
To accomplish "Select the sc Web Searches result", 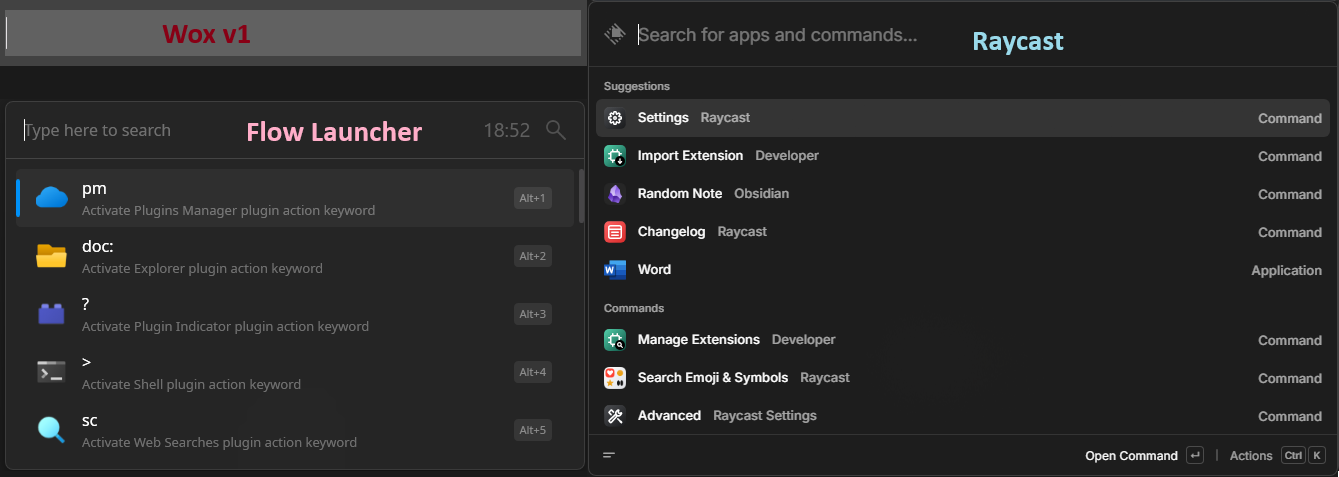I will (x=295, y=430).
